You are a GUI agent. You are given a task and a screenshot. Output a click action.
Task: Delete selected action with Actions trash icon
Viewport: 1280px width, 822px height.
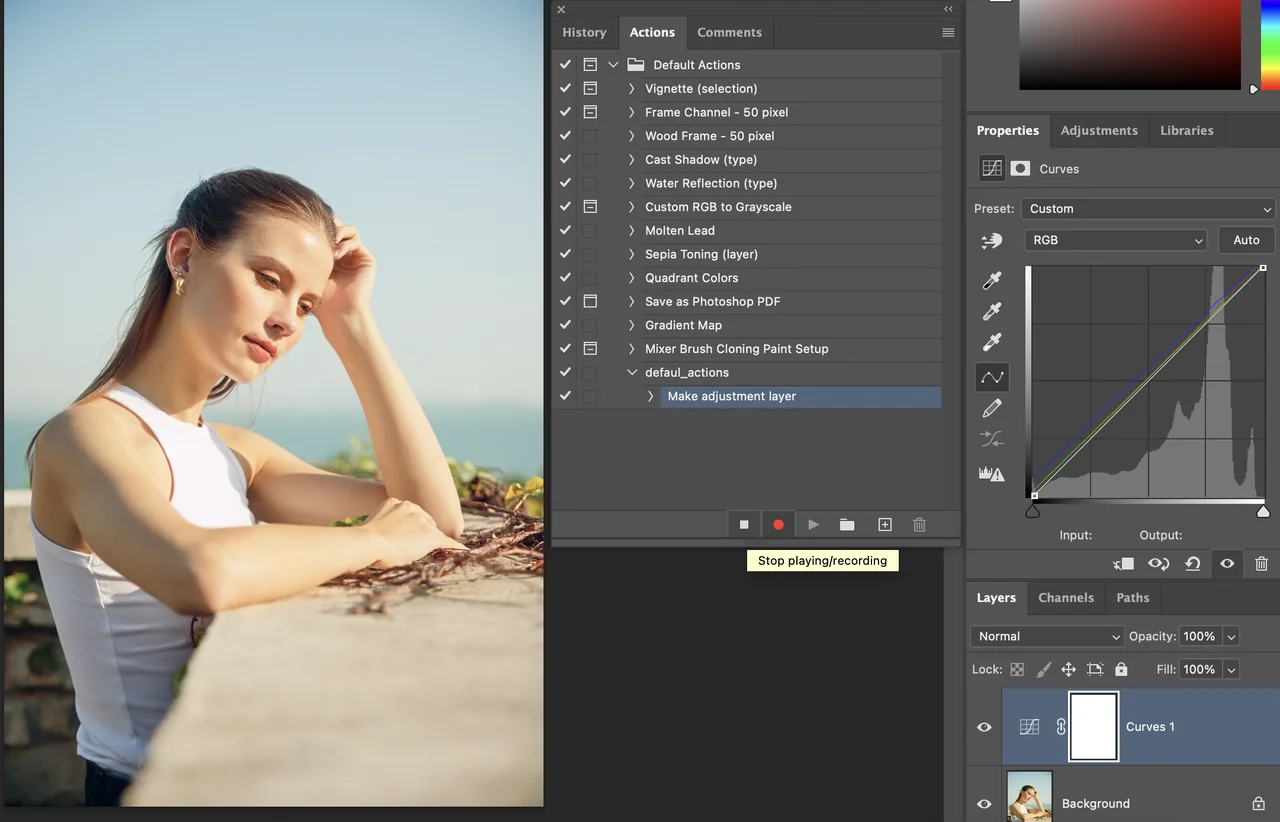pyautogui.click(x=919, y=524)
